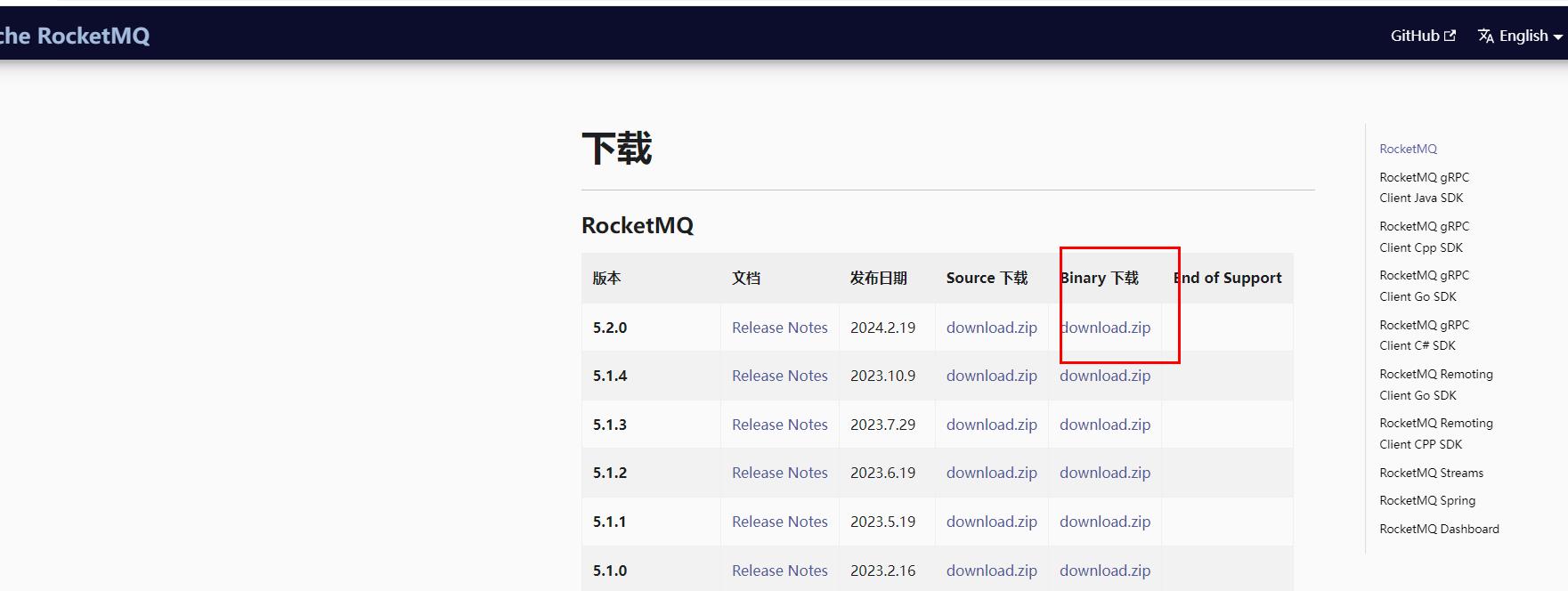Download the 5.2.0 binary zip
1568x591 pixels.
pos(1105,328)
